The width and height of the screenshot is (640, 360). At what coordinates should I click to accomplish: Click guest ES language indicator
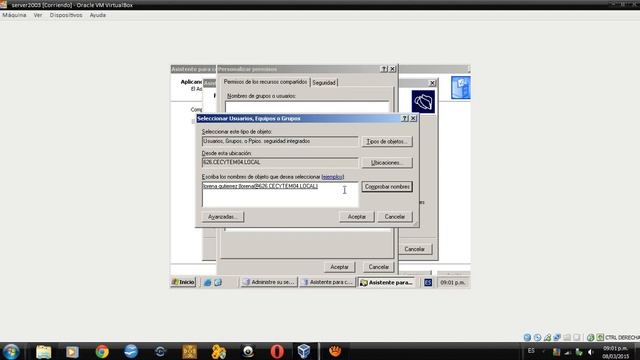(x=428, y=282)
